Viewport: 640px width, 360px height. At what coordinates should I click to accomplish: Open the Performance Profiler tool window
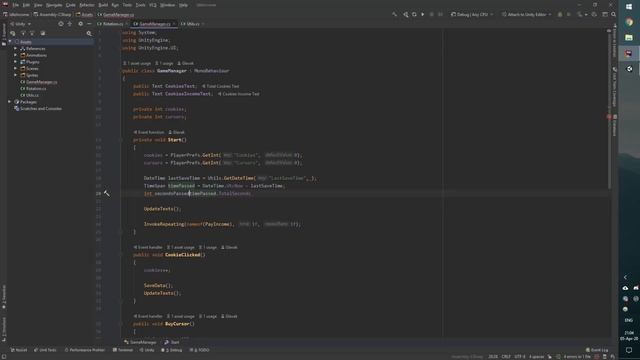click(x=85, y=350)
